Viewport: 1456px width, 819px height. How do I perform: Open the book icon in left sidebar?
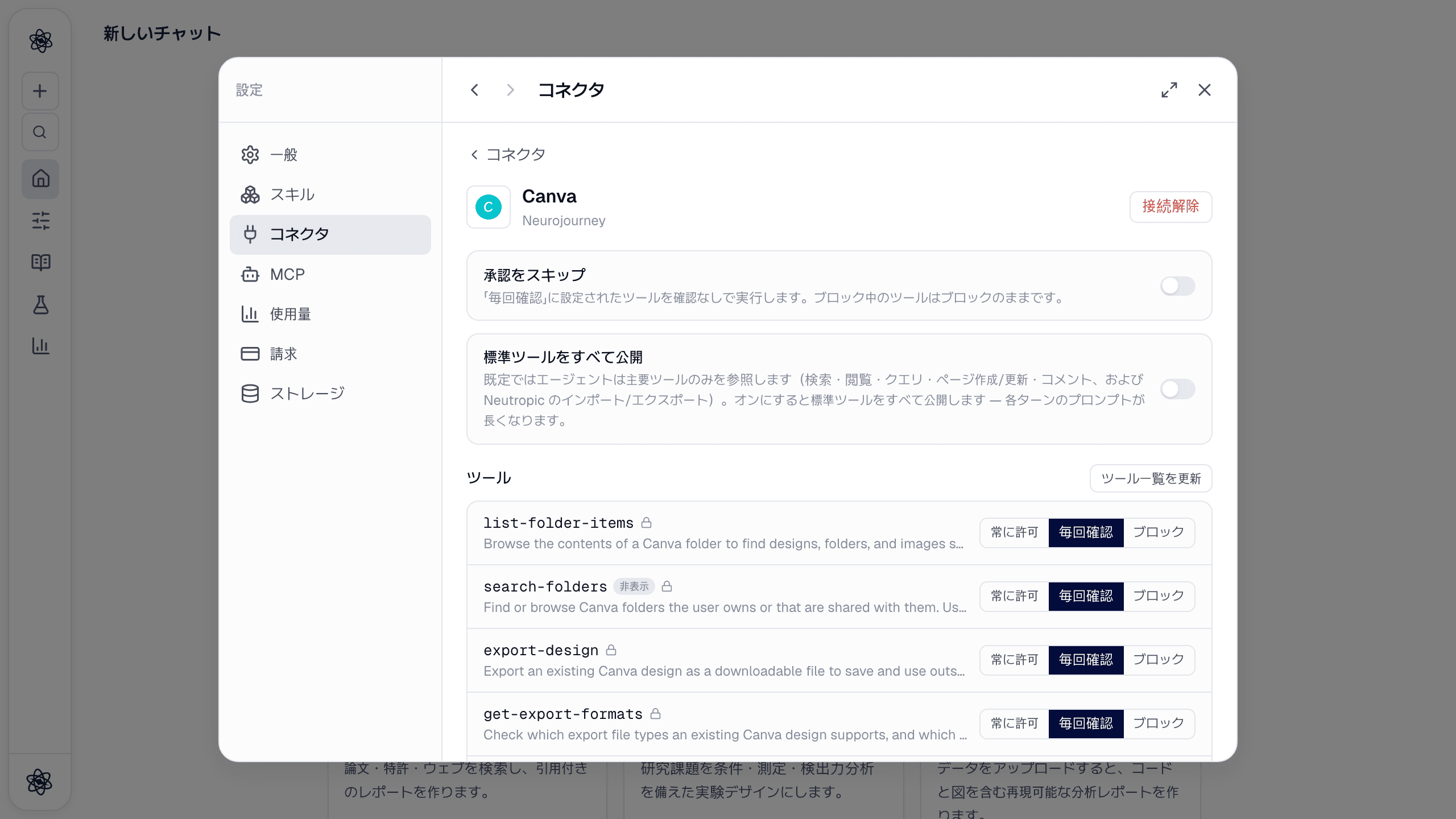(x=40, y=262)
